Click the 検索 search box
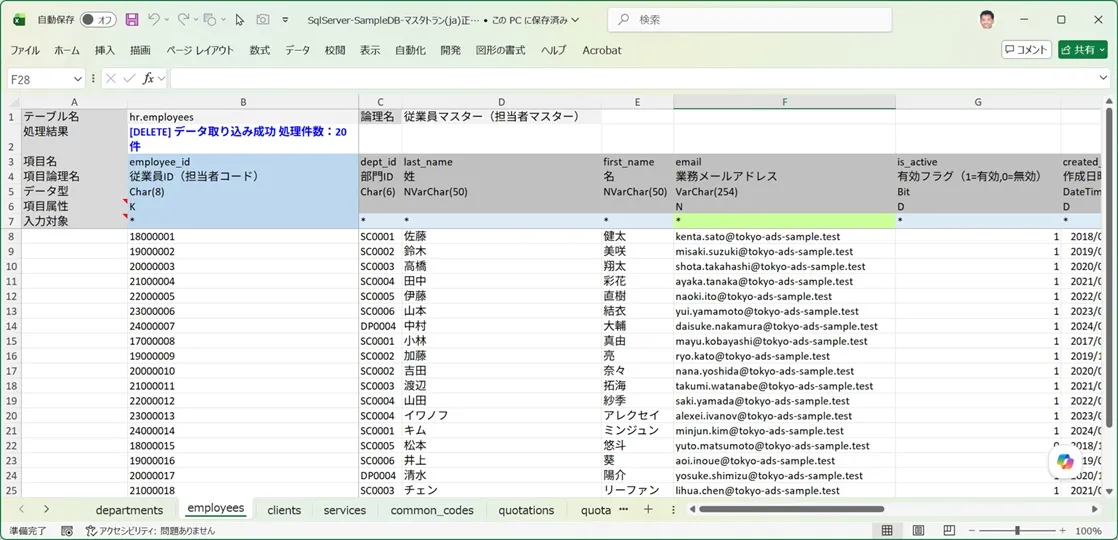Screen dimensions: 1118x540 749,20
